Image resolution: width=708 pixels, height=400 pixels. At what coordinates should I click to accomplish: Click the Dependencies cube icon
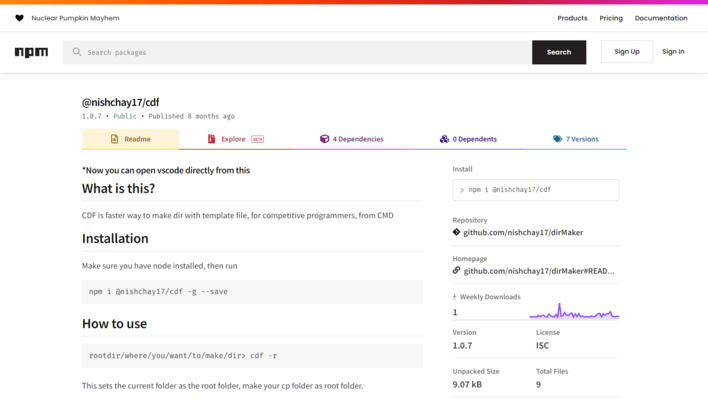(324, 139)
